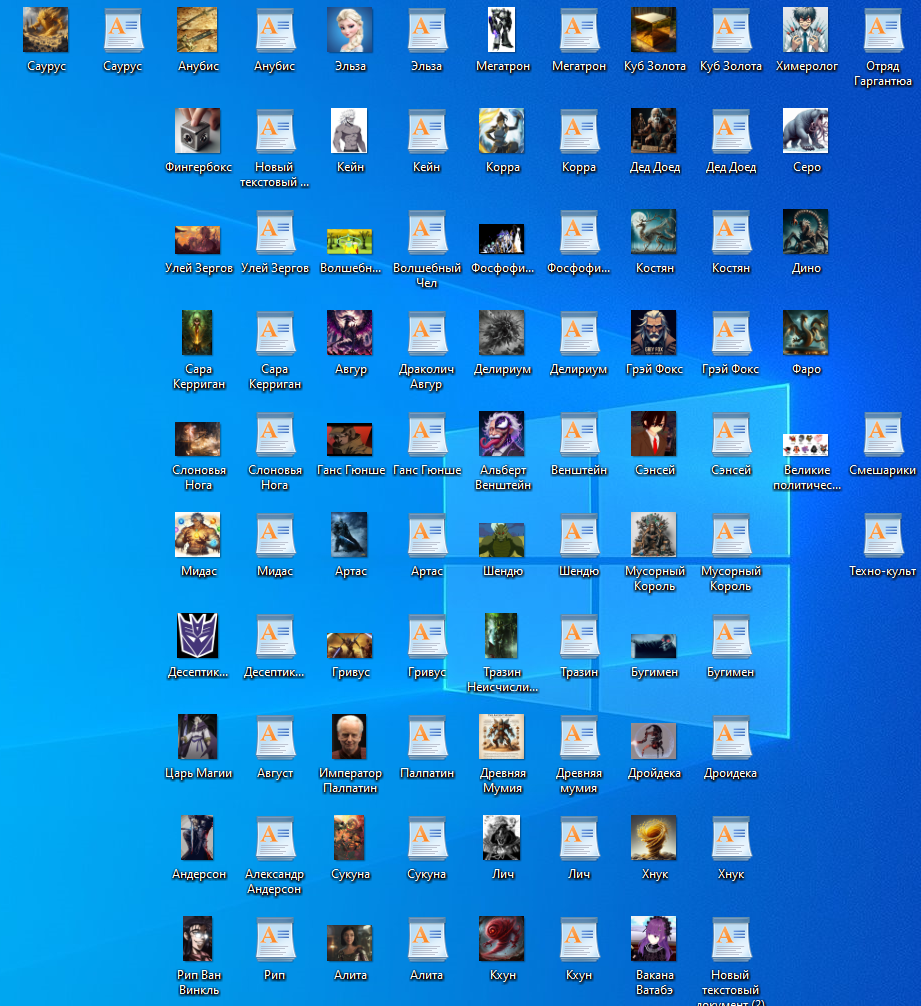Select the Десептик... Decepticon logo image
This screenshot has width=921, height=1006.
point(198,636)
